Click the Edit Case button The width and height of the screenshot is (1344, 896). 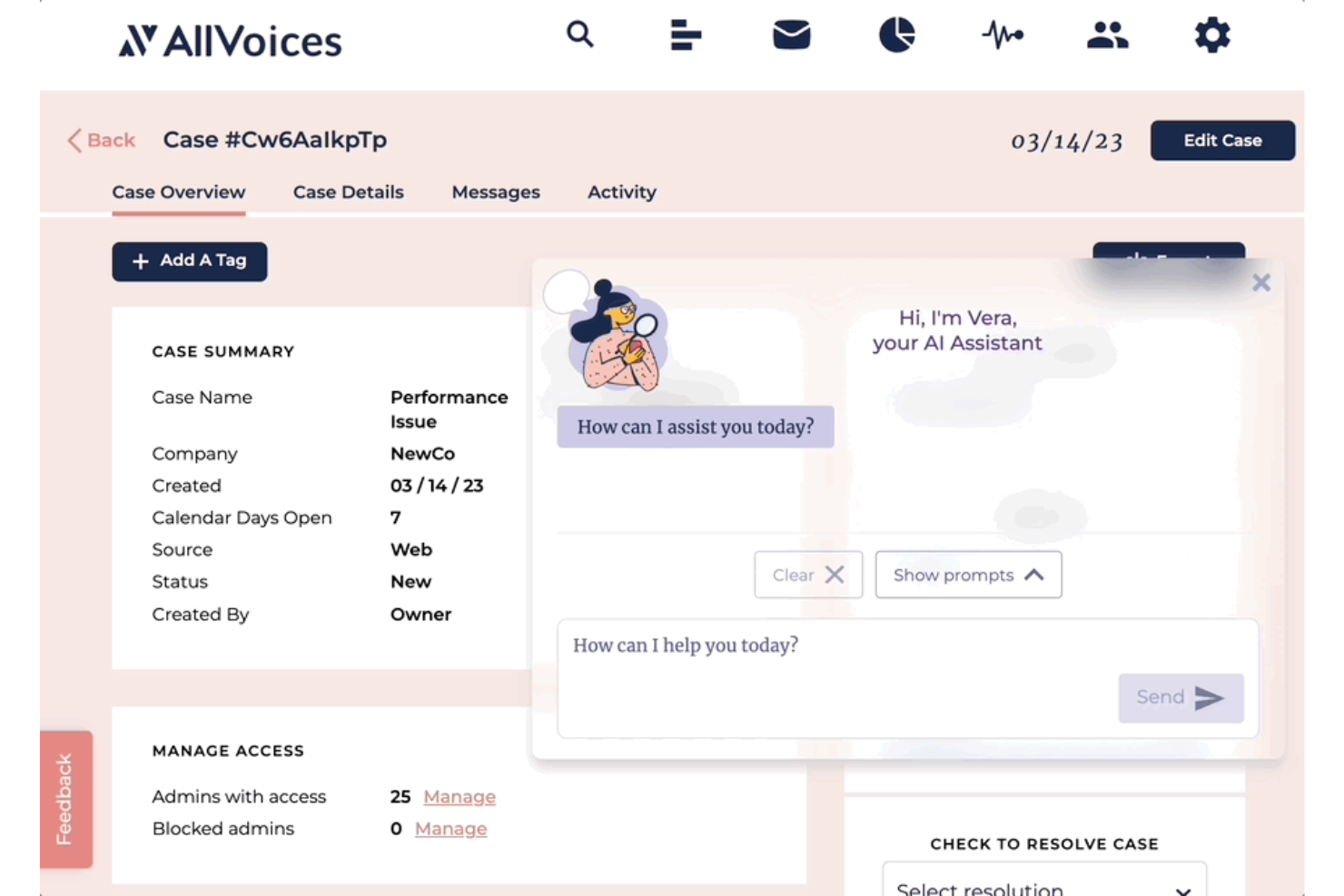1222,140
